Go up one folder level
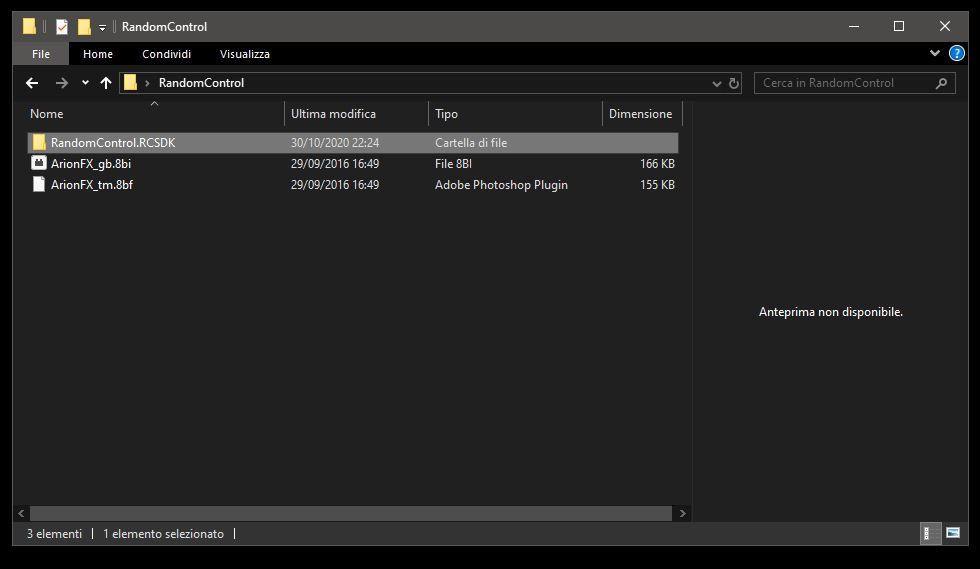980x569 pixels. click(106, 83)
